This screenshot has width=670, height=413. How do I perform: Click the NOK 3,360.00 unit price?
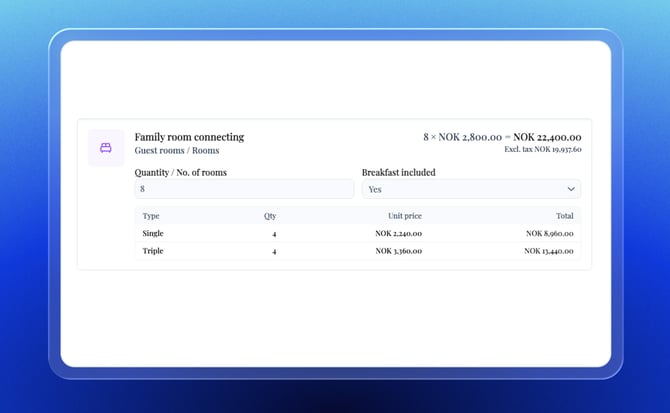click(x=399, y=251)
